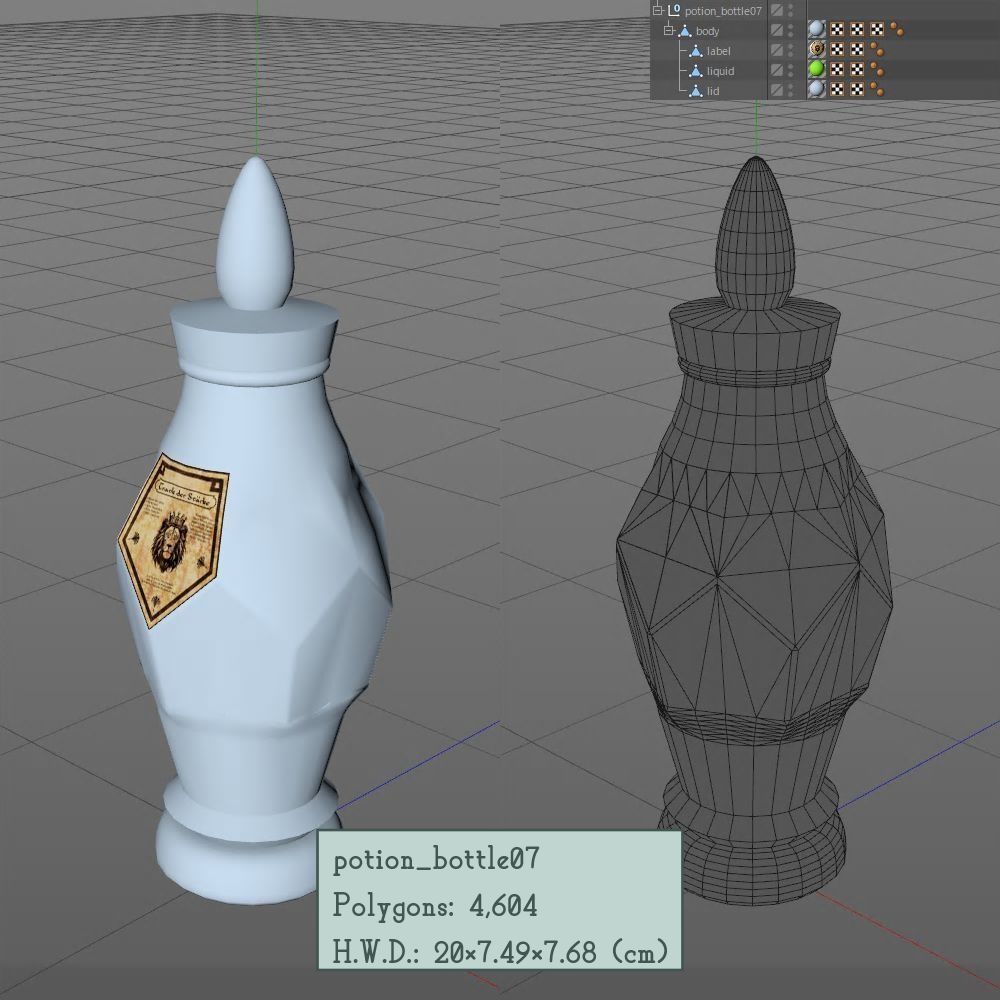Select the second checkerboard UVW tag on label
The image size is (1000, 1000).
point(857,49)
